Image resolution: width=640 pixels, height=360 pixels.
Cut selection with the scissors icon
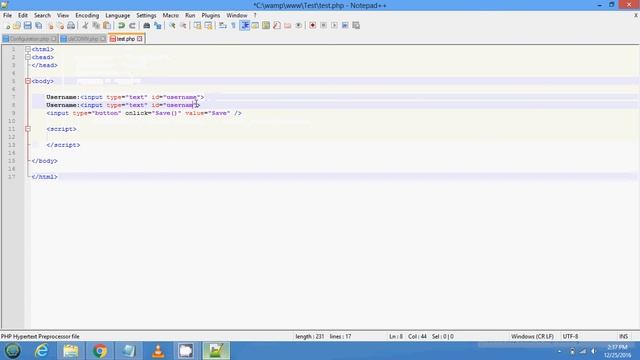(x=85, y=26)
